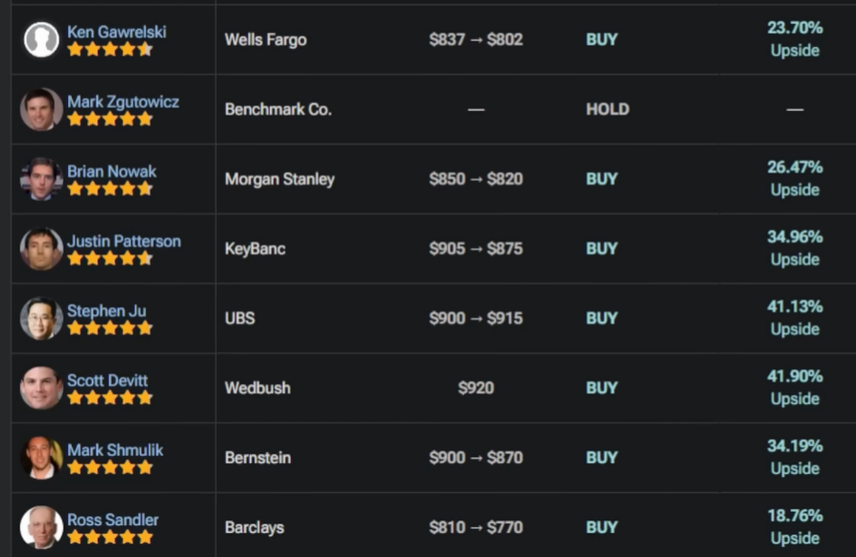Click the $900 → $870 price target

pos(476,457)
